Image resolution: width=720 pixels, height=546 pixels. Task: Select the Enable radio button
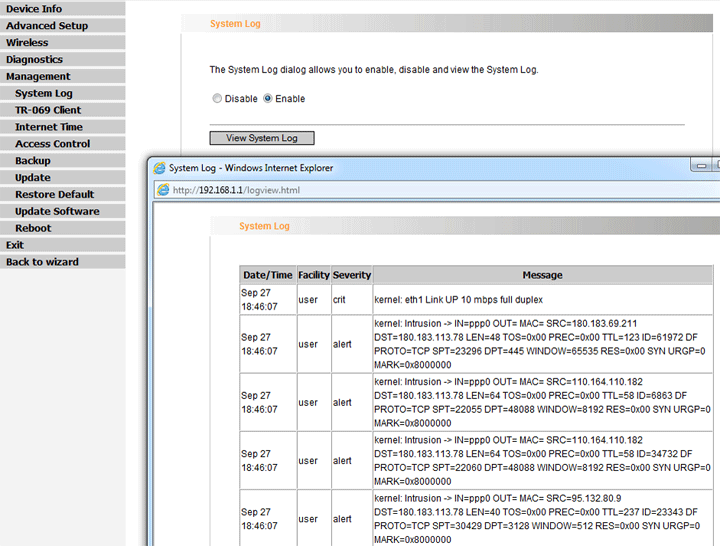[x=267, y=98]
